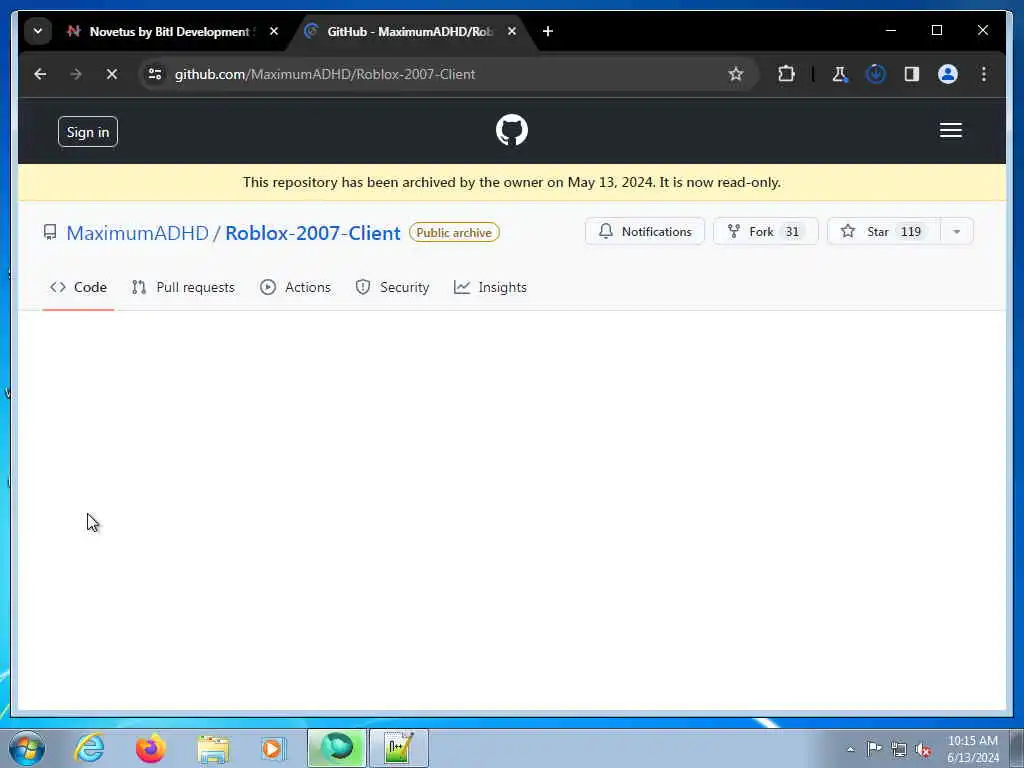Bookmark this page with the star icon
Image resolution: width=1024 pixels, height=768 pixels.
click(735, 74)
